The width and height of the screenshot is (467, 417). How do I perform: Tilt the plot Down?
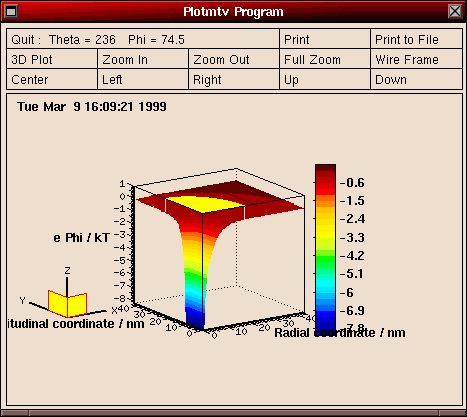coord(416,79)
